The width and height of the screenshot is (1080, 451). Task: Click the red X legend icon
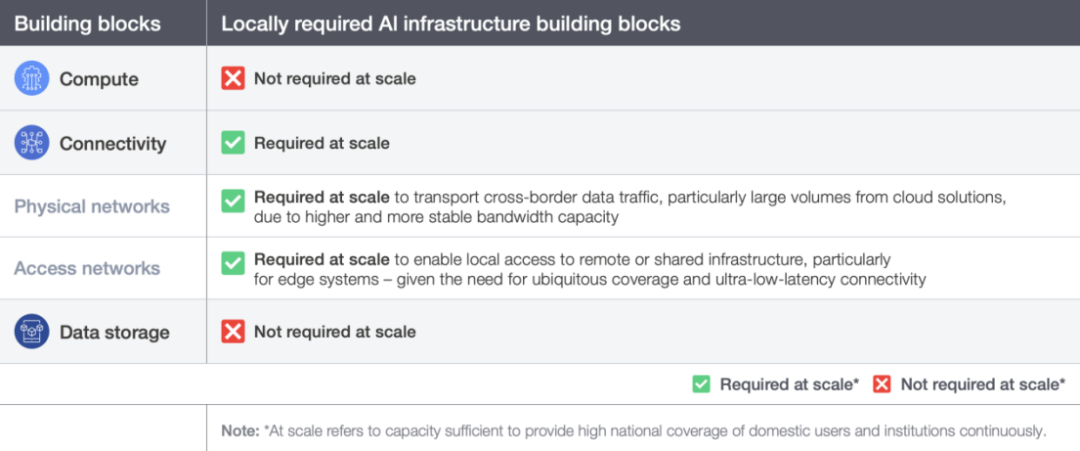882,384
